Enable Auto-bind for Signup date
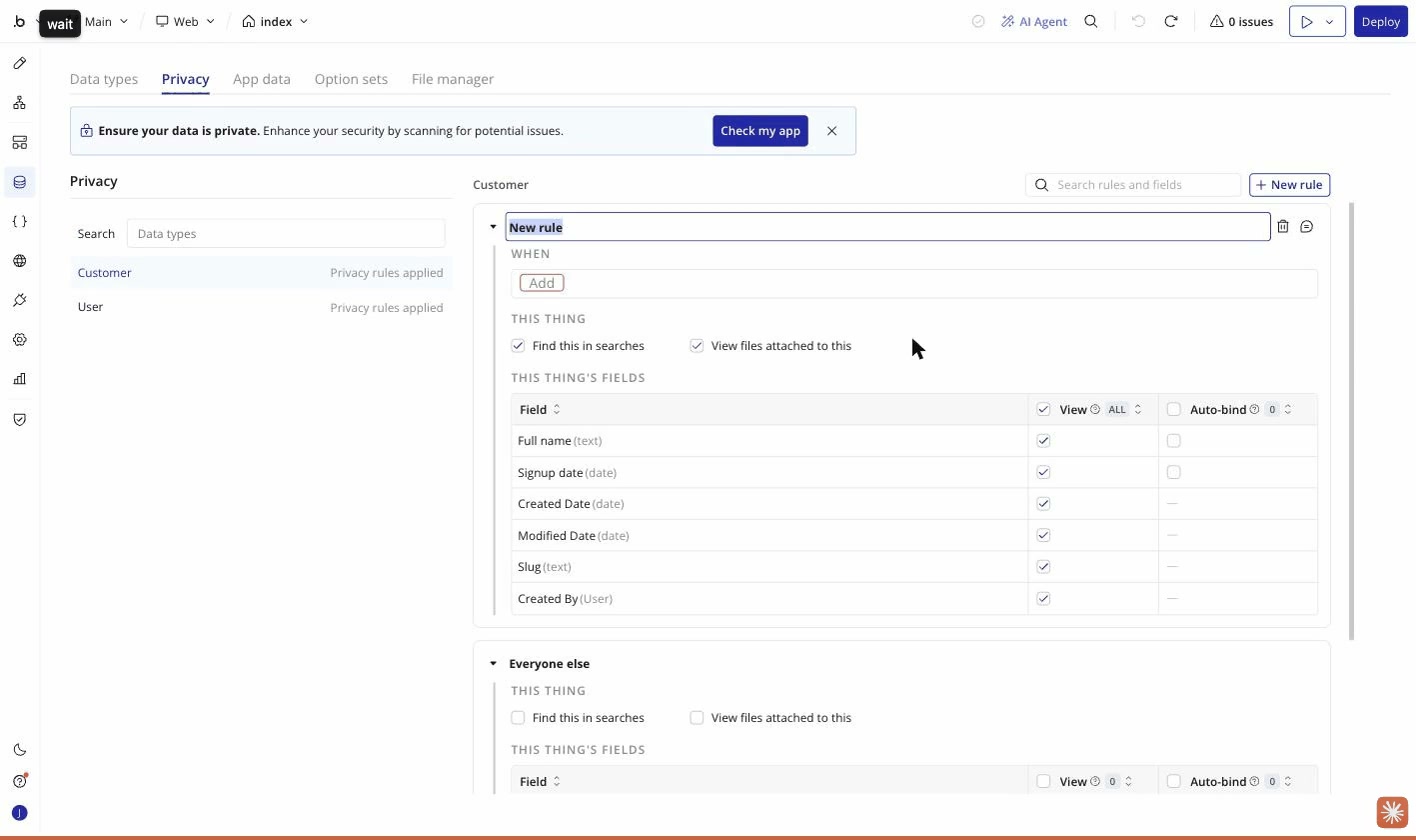 (x=1174, y=472)
